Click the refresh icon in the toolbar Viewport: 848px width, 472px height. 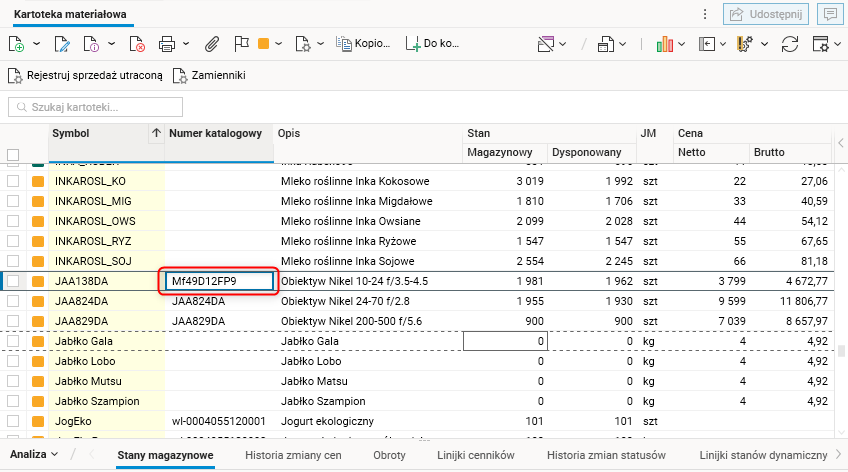pyautogui.click(x=790, y=44)
